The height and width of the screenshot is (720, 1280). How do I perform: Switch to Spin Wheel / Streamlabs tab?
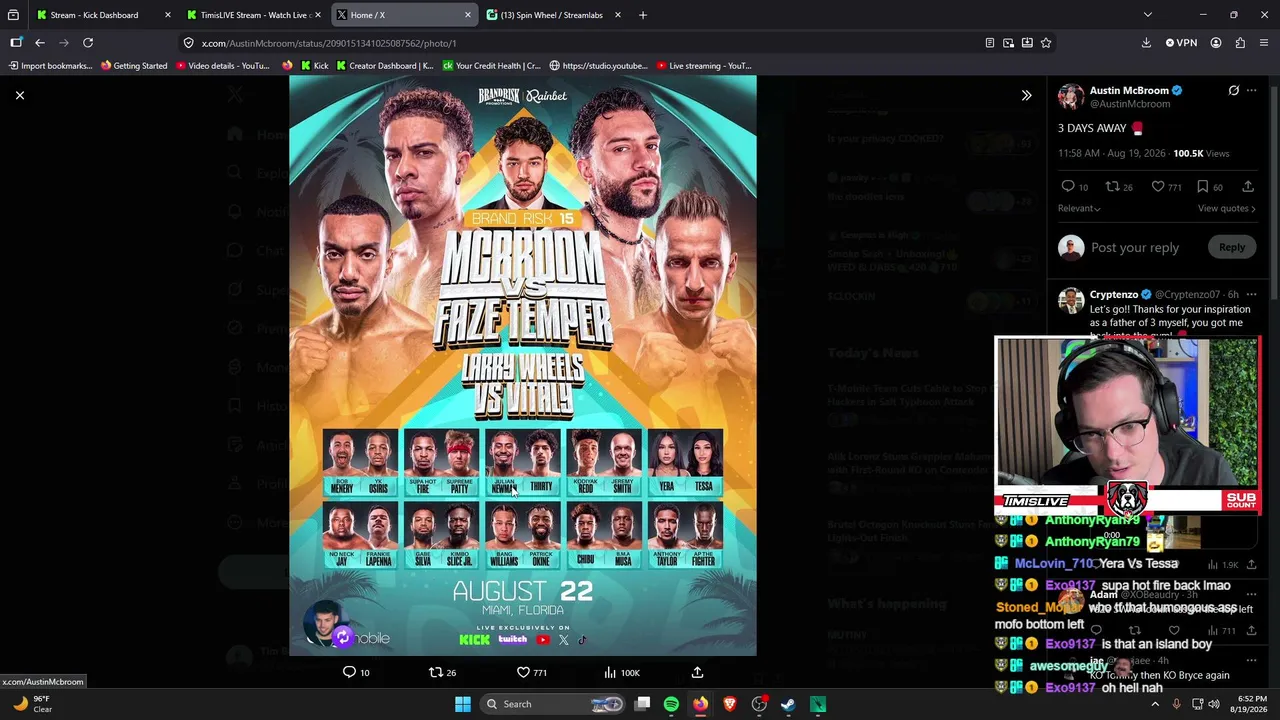click(x=553, y=15)
